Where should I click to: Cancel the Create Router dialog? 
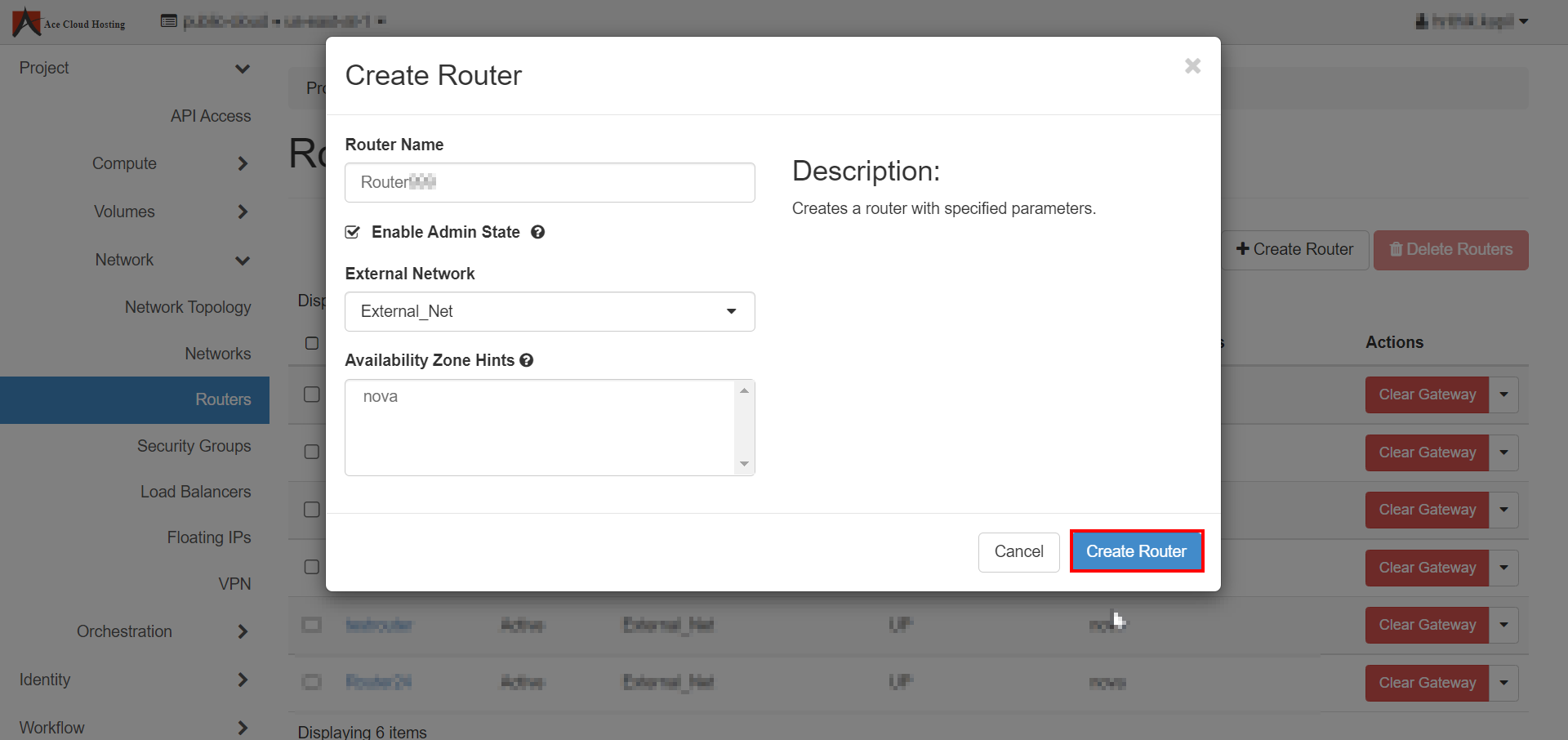pos(1018,552)
